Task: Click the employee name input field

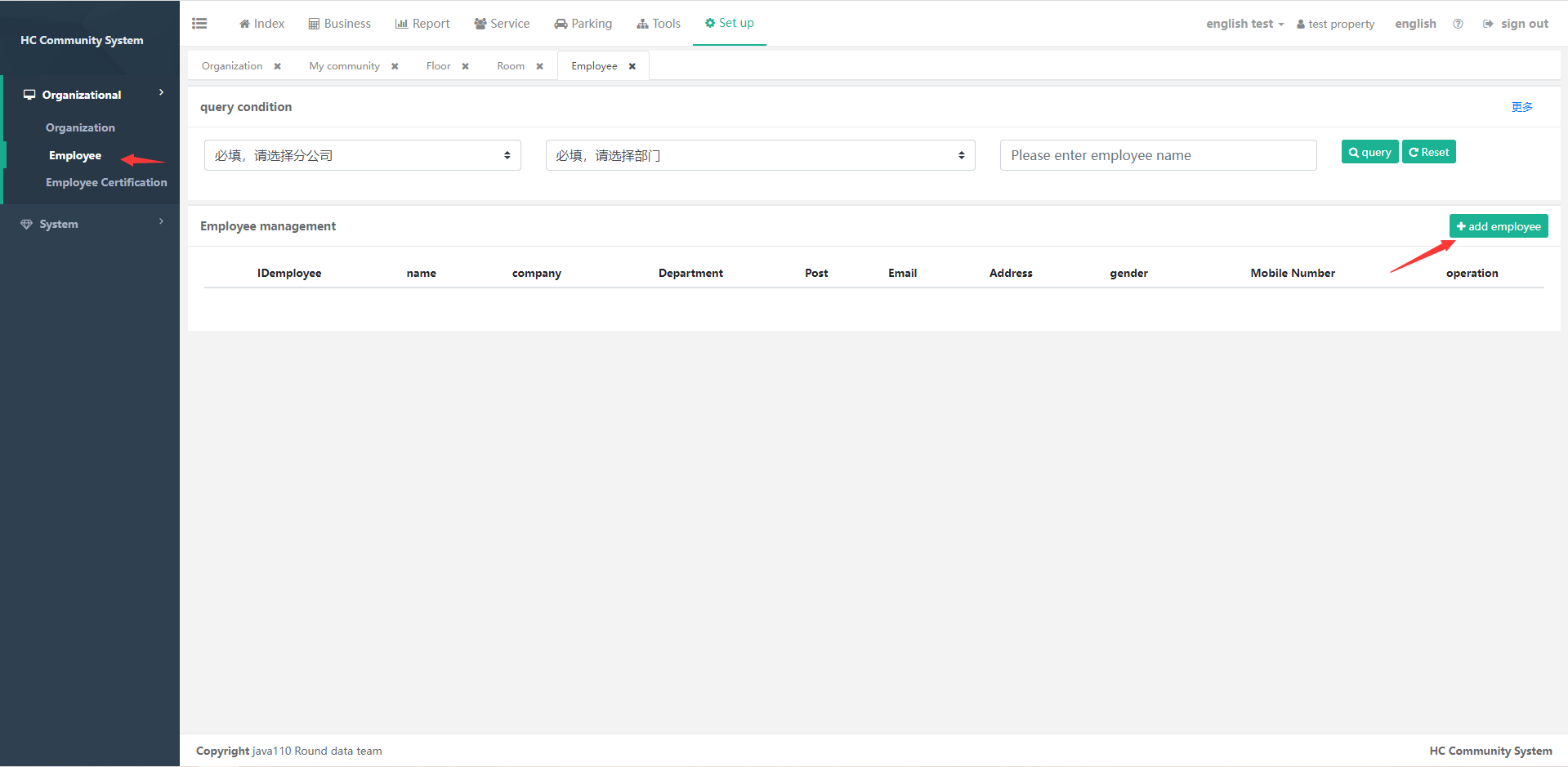Action: coord(1158,155)
